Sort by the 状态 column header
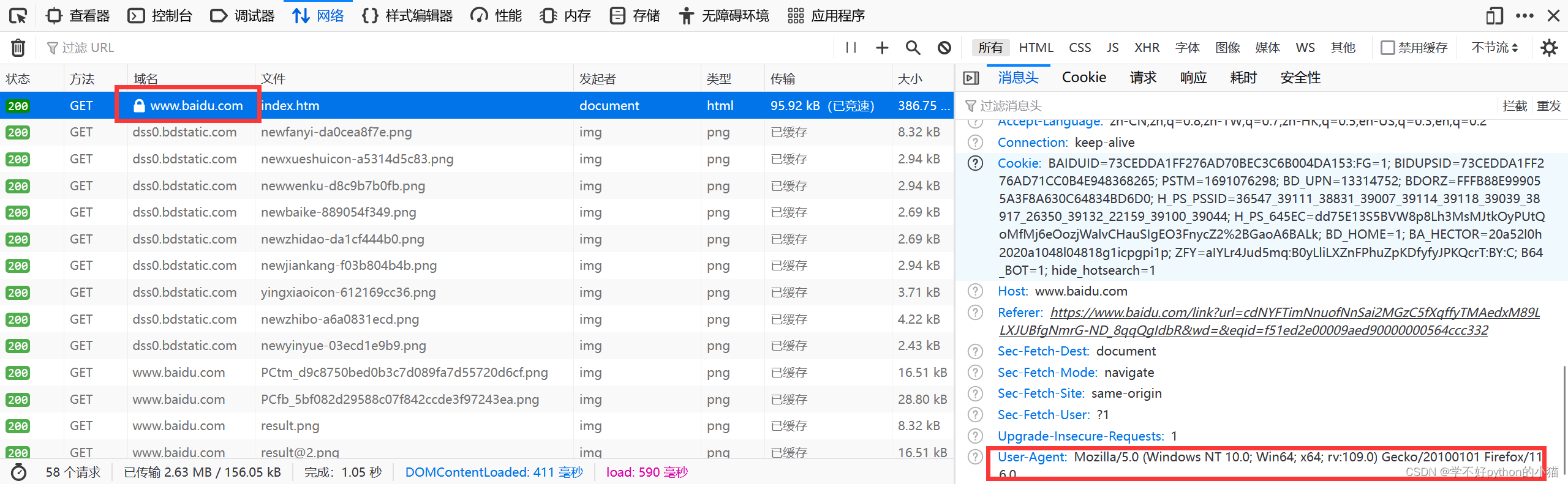This screenshot has height=484, width=1568. [32, 79]
